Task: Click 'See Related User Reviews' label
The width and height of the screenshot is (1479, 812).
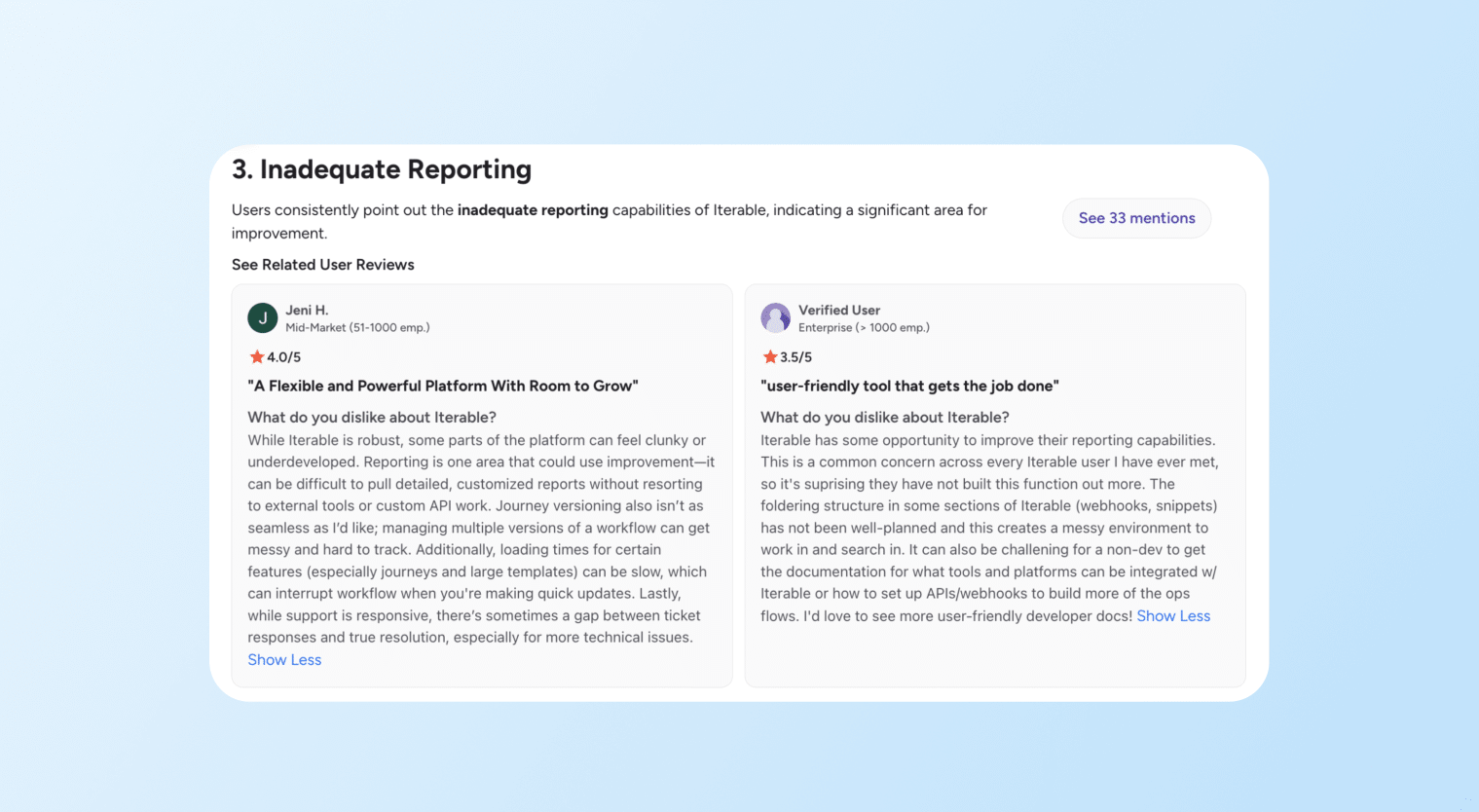Action: (x=322, y=264)
